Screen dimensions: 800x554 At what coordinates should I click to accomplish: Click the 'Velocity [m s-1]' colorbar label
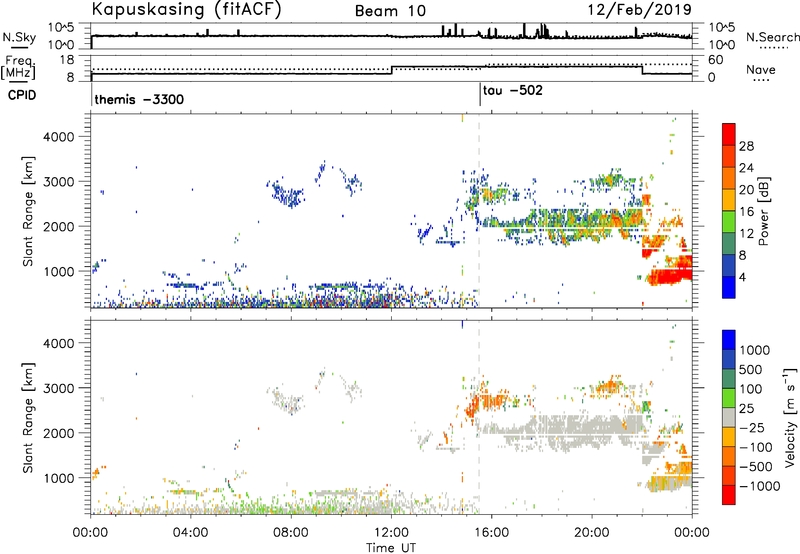(790, 417)
